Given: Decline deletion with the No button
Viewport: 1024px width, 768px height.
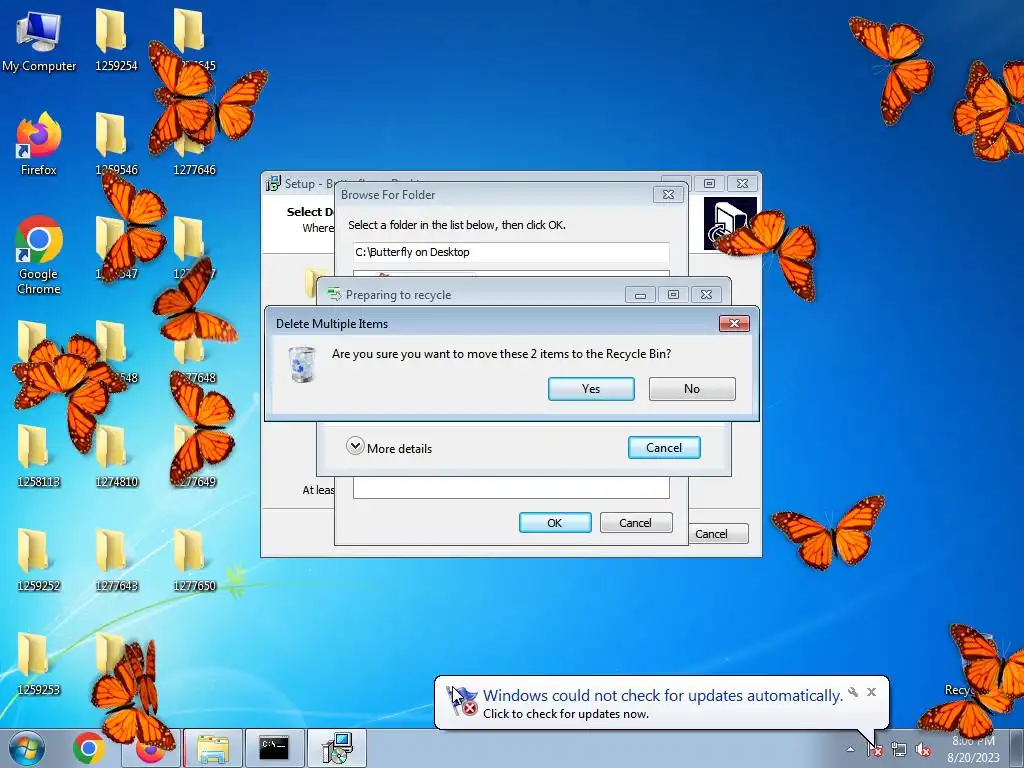Looking at the screenshot, I should (x=692, y=389).
